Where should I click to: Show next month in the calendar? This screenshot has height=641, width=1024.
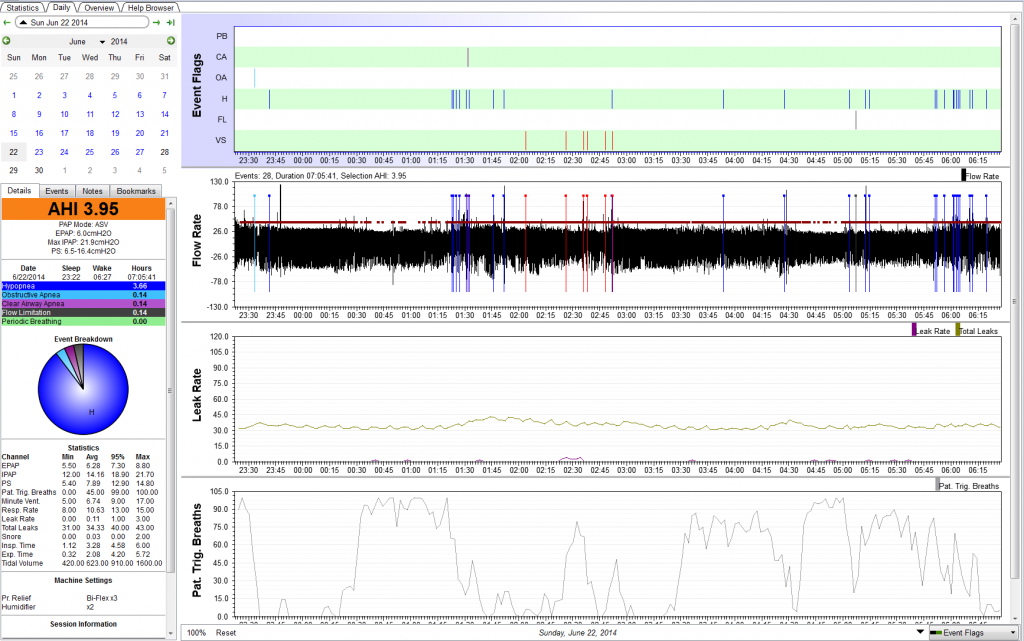click(x=171, y=41)
